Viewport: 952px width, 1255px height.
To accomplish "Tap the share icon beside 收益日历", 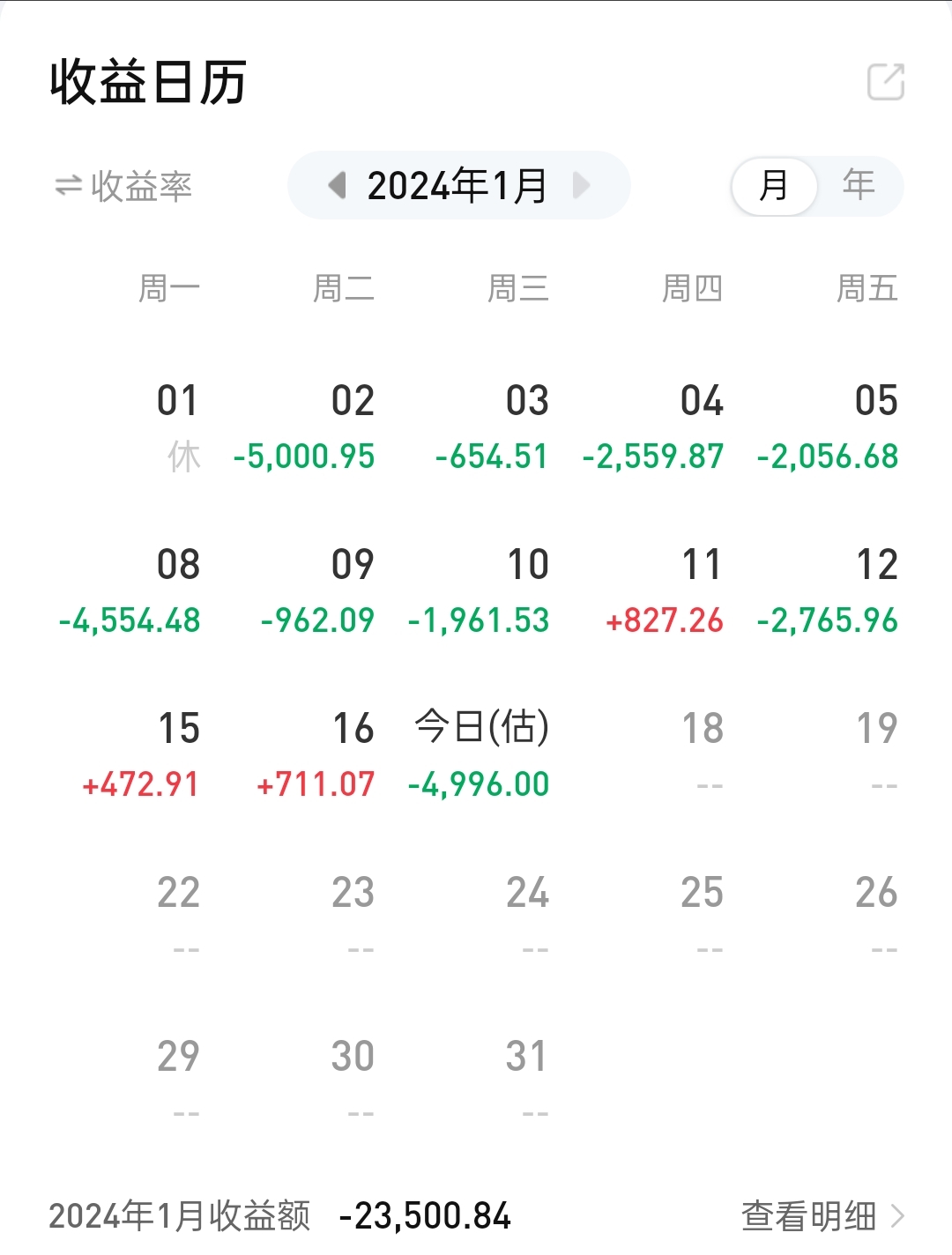I will pos(886,82).
